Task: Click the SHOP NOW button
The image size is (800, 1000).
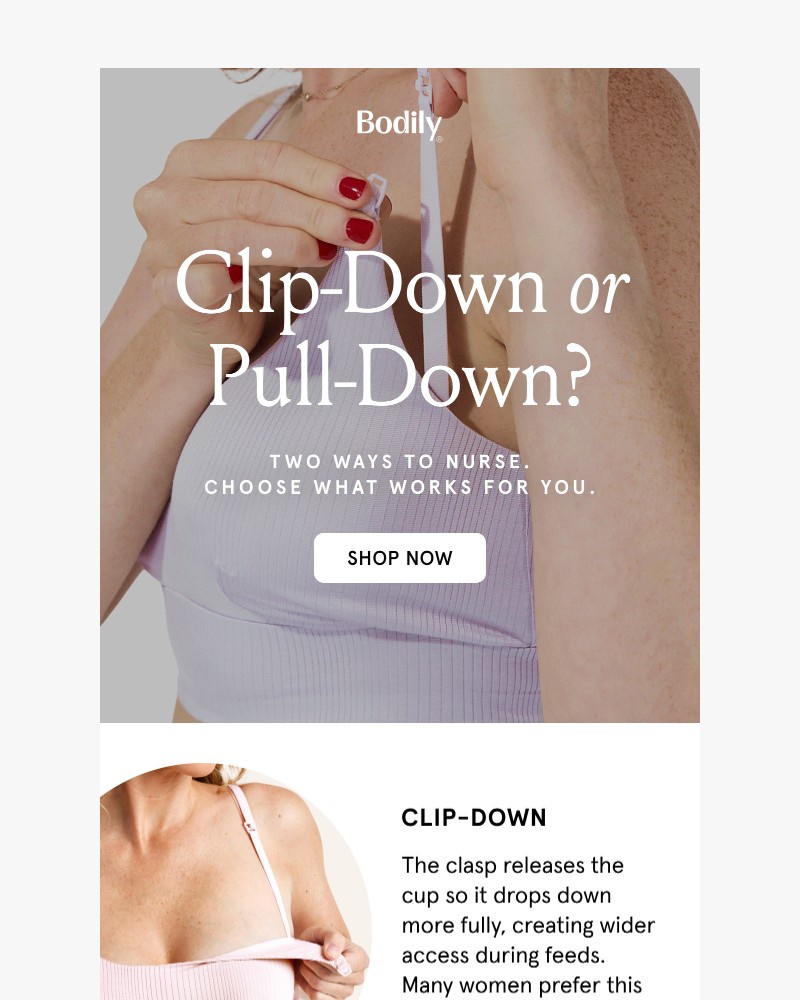Action: [x=400, y=558]
